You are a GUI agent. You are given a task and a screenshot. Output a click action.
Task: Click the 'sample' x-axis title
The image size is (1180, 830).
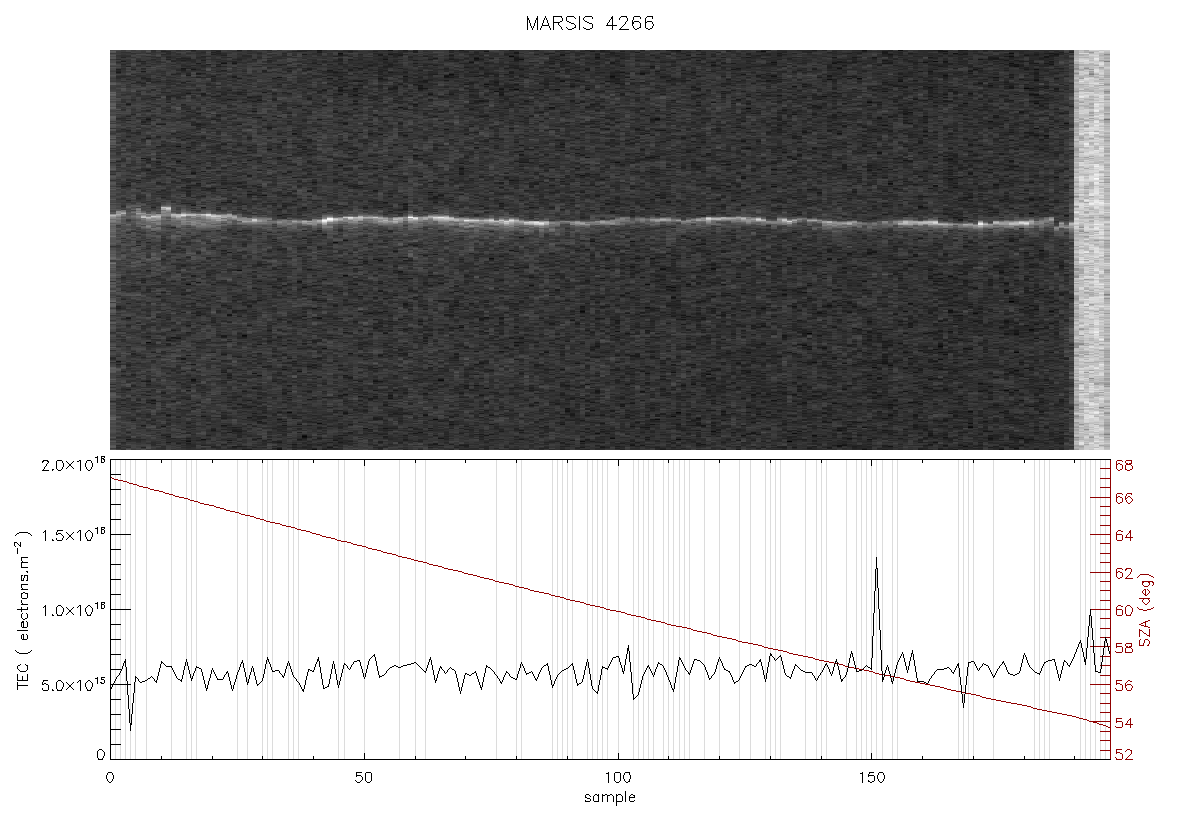click(610, 798)
